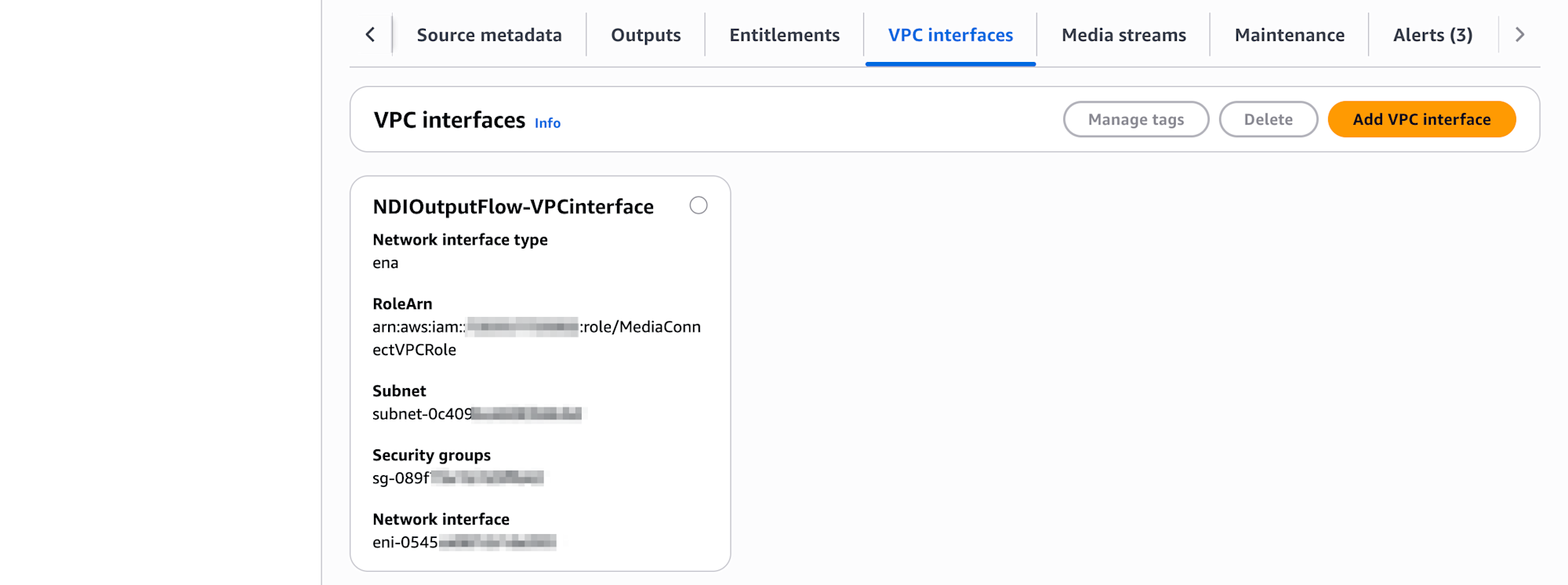
Task: Click the subnet-0c409 subnet ID
Action: (477, 414)
